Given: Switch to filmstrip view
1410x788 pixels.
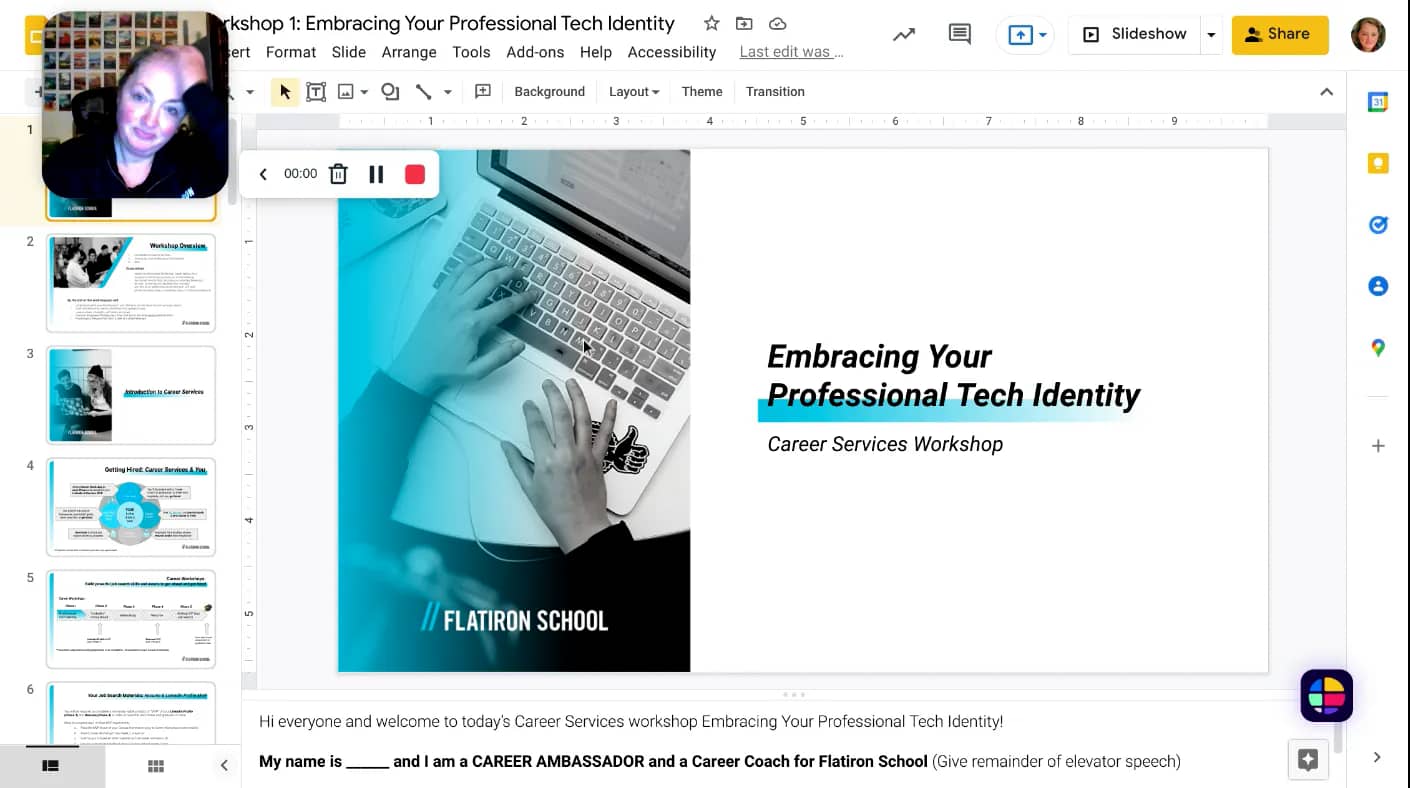Looking at the screenshot, I should tap(50, 766).
